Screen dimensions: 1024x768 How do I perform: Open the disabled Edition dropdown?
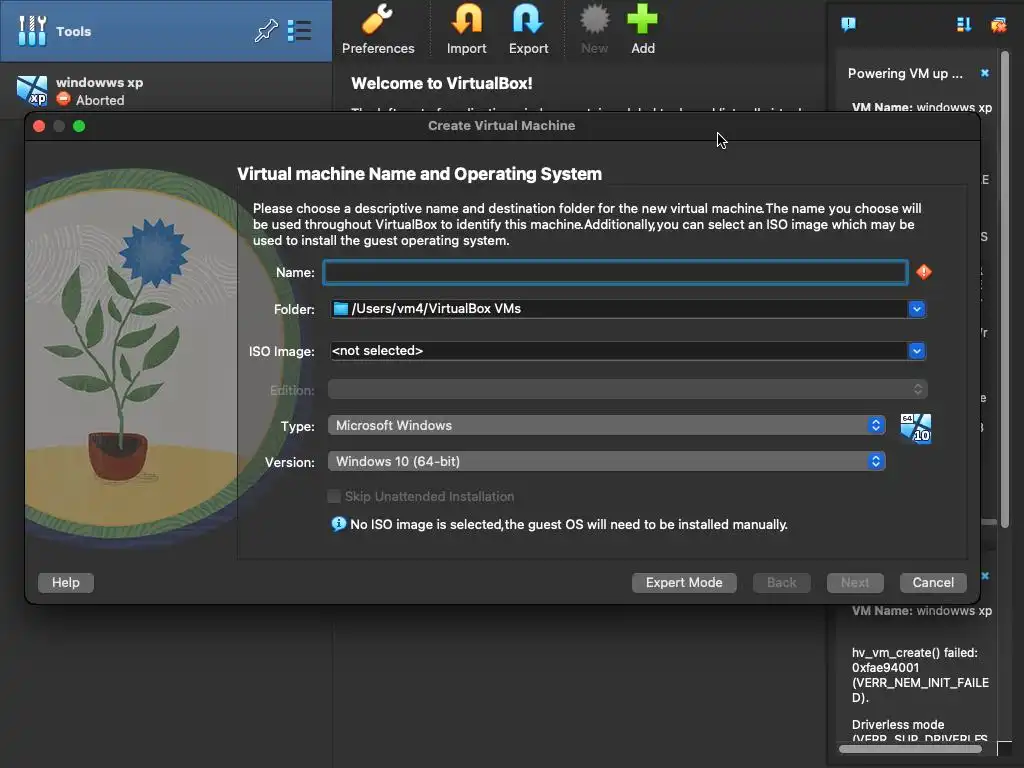[x=627, y=390]
